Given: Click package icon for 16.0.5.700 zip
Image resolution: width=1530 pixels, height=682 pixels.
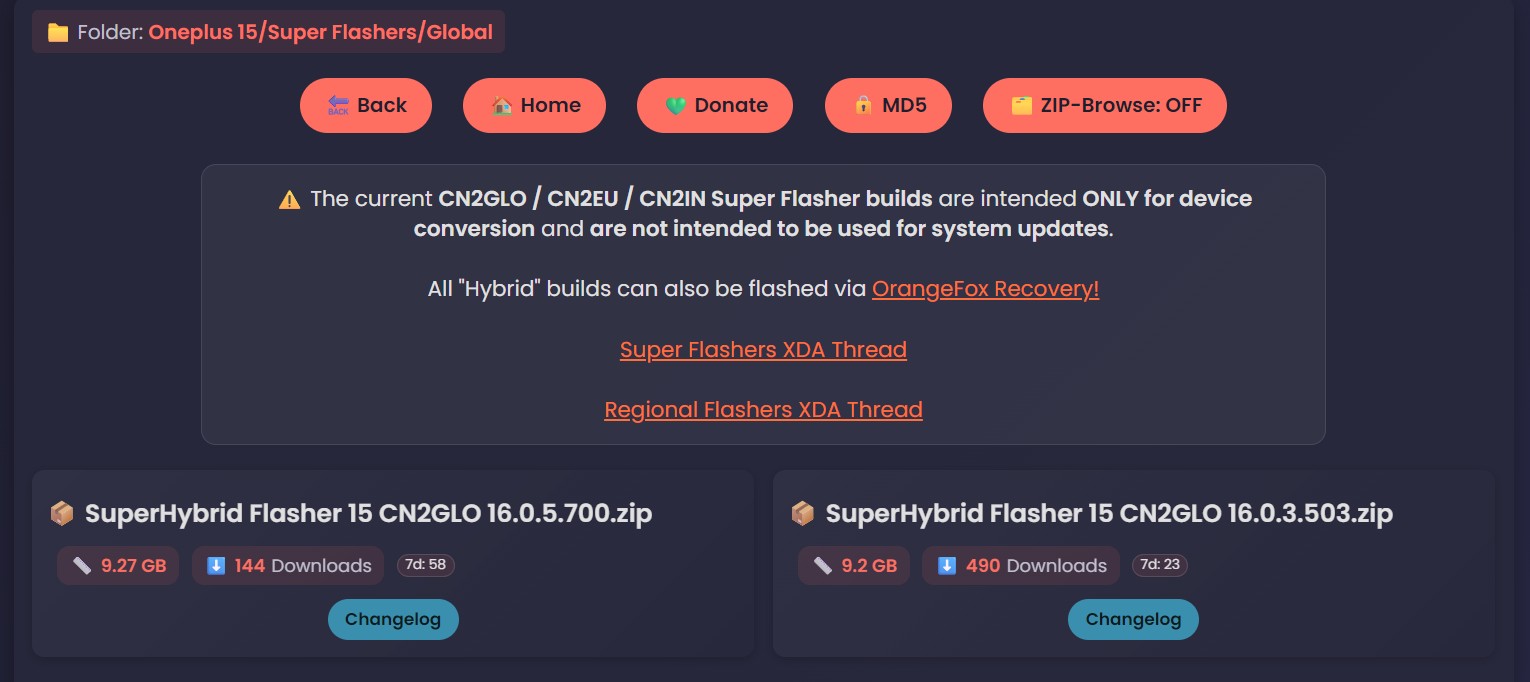Looking at the screenshot, I should tap(62, 514).
